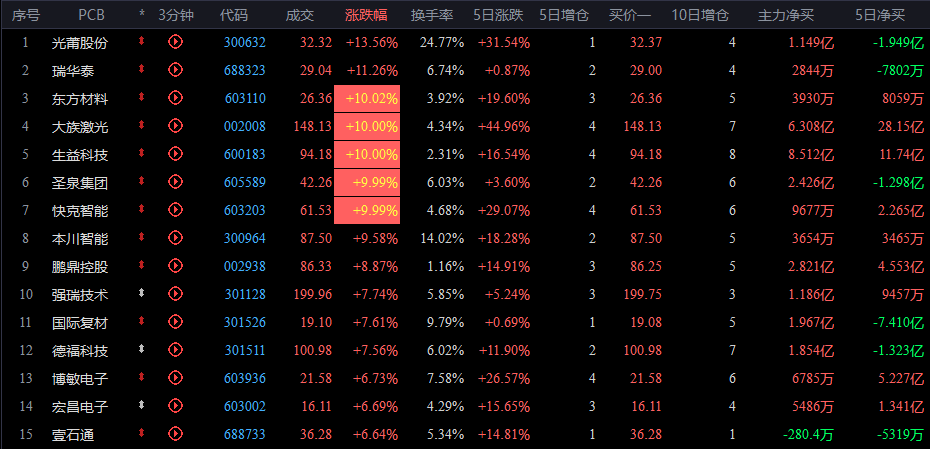The width and height of the screenshot is (930, 449).
Task: Select stock name 国际复材
Action: tap(80, 323)
